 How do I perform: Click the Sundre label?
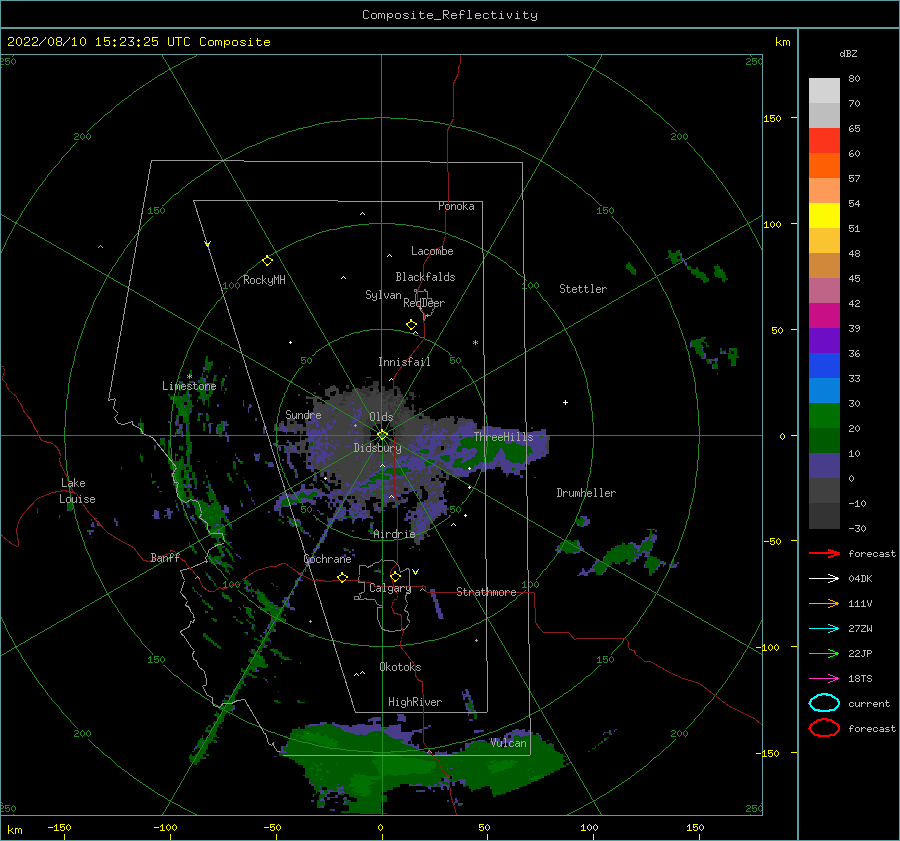pos(303,414)
